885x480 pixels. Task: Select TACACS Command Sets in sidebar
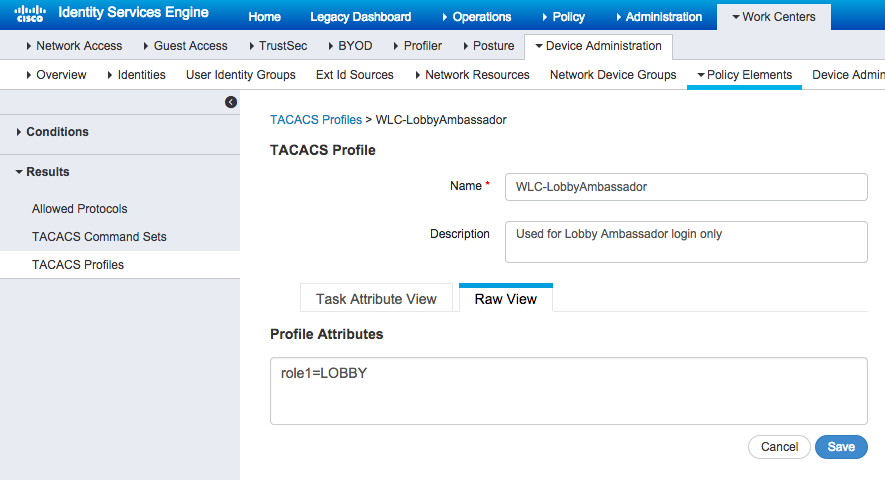pyautogui.click(x=99, y=237)
